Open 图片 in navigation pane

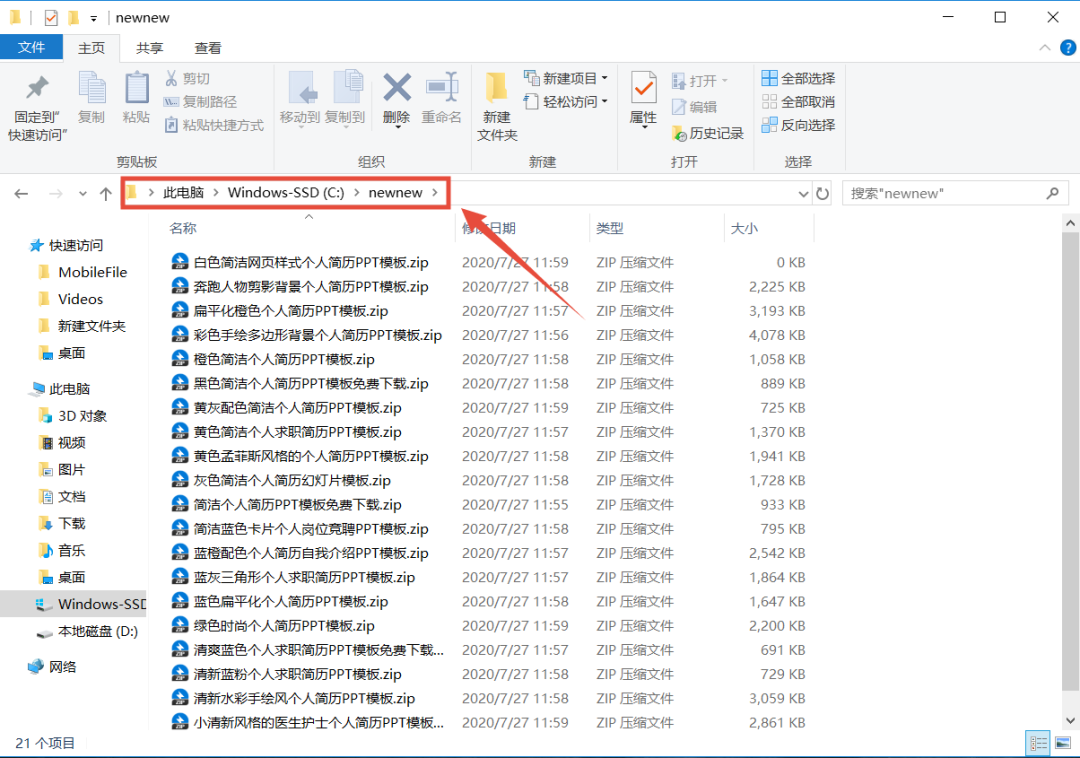click(x=62, y=470)
